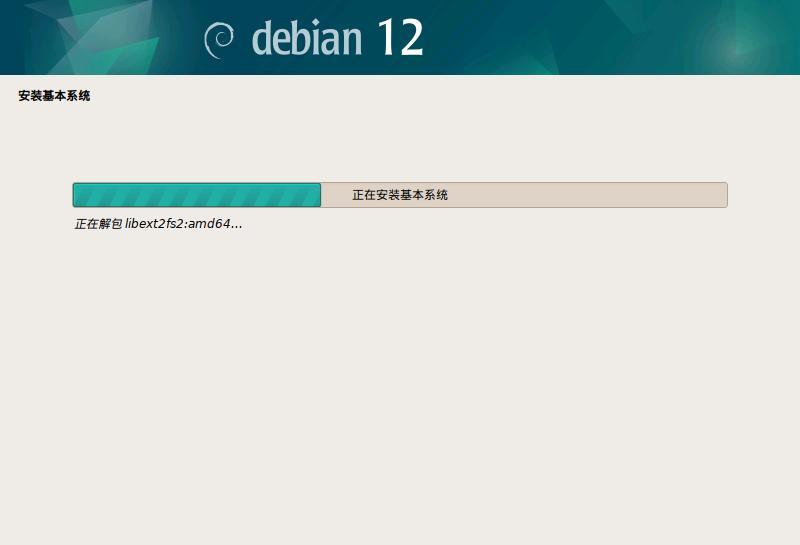Click the "debian 12" banner title
Screen dimensions: 800x545
pos(338,37)
